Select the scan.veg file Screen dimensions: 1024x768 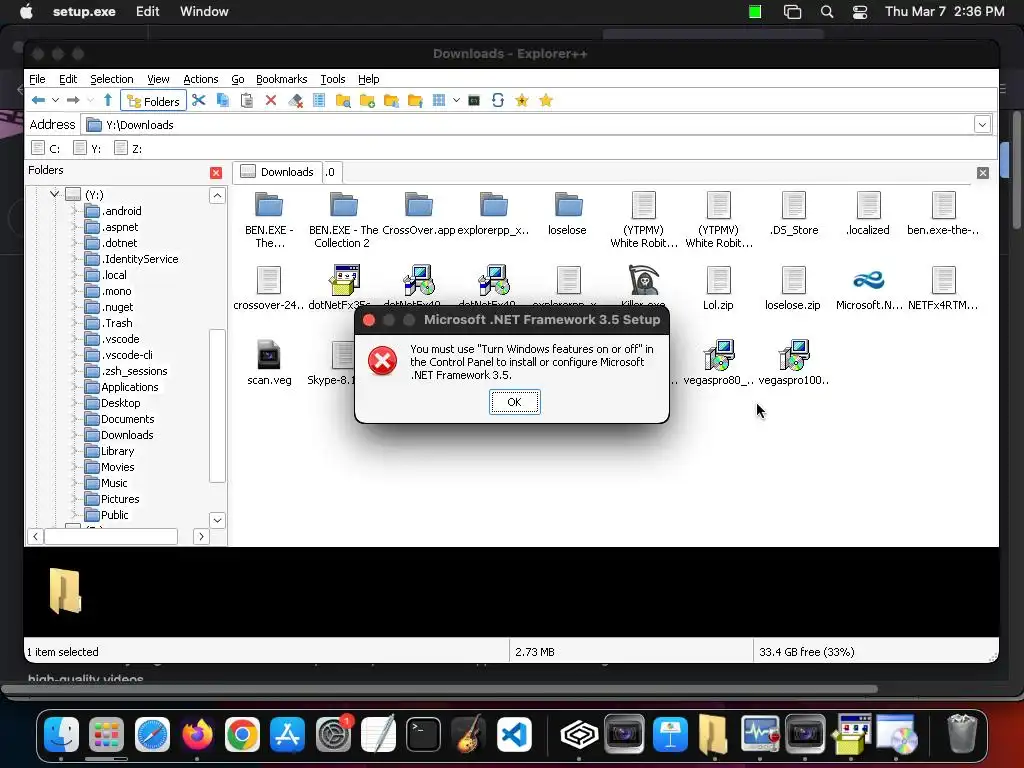tap(269, 363)
